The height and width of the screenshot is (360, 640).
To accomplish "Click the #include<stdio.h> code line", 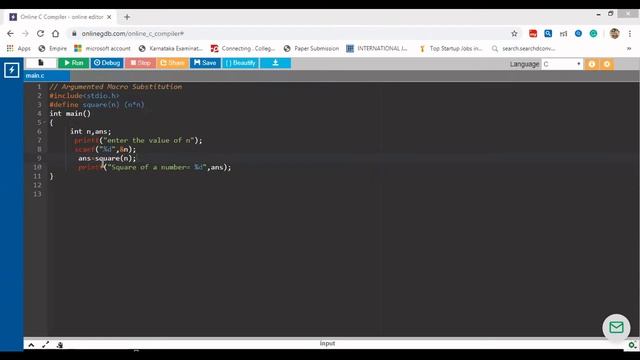I will [84, 96].
